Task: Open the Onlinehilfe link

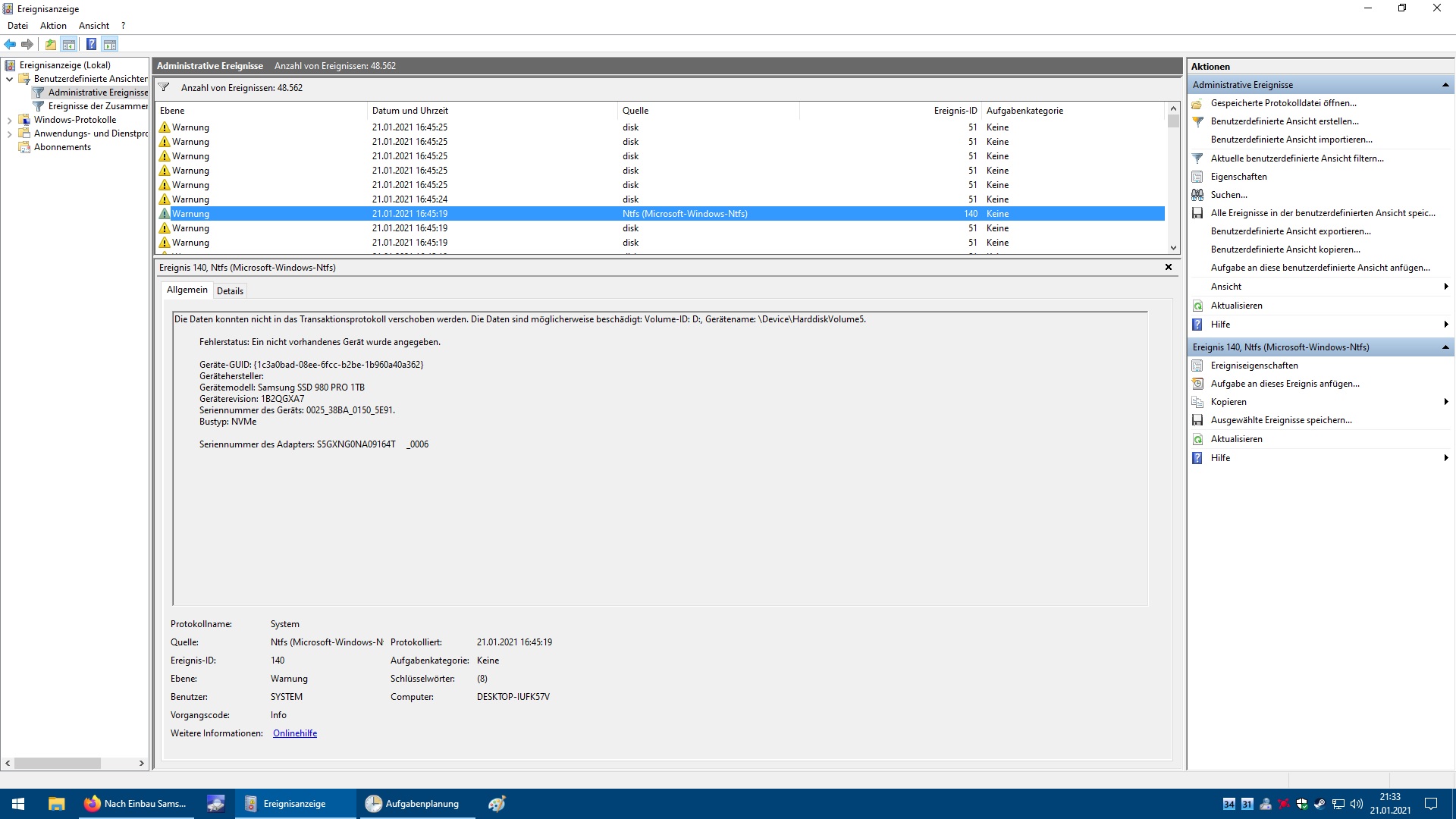Action: point(295,733)
